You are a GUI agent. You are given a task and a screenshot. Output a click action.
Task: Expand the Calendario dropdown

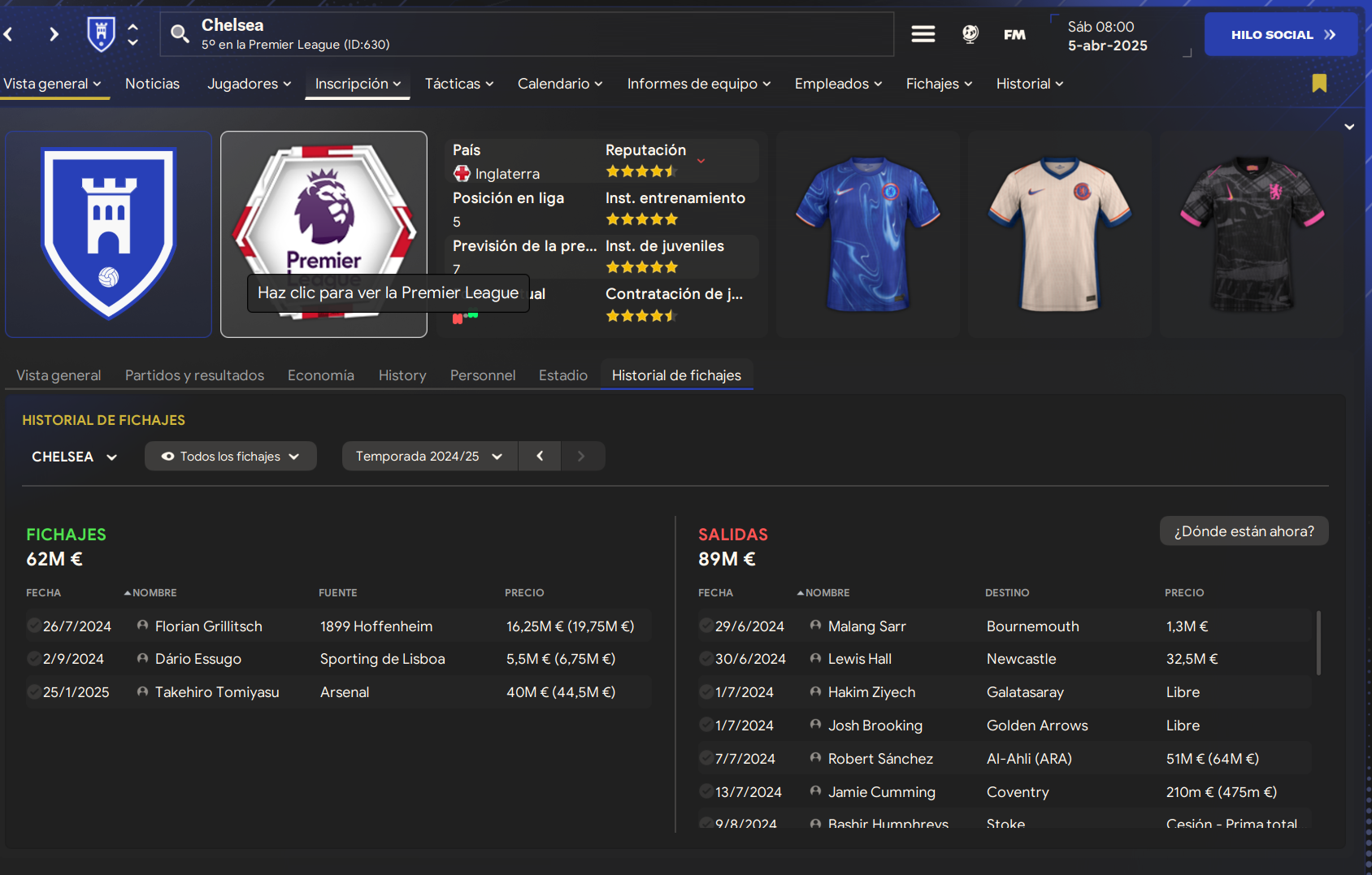560,84
